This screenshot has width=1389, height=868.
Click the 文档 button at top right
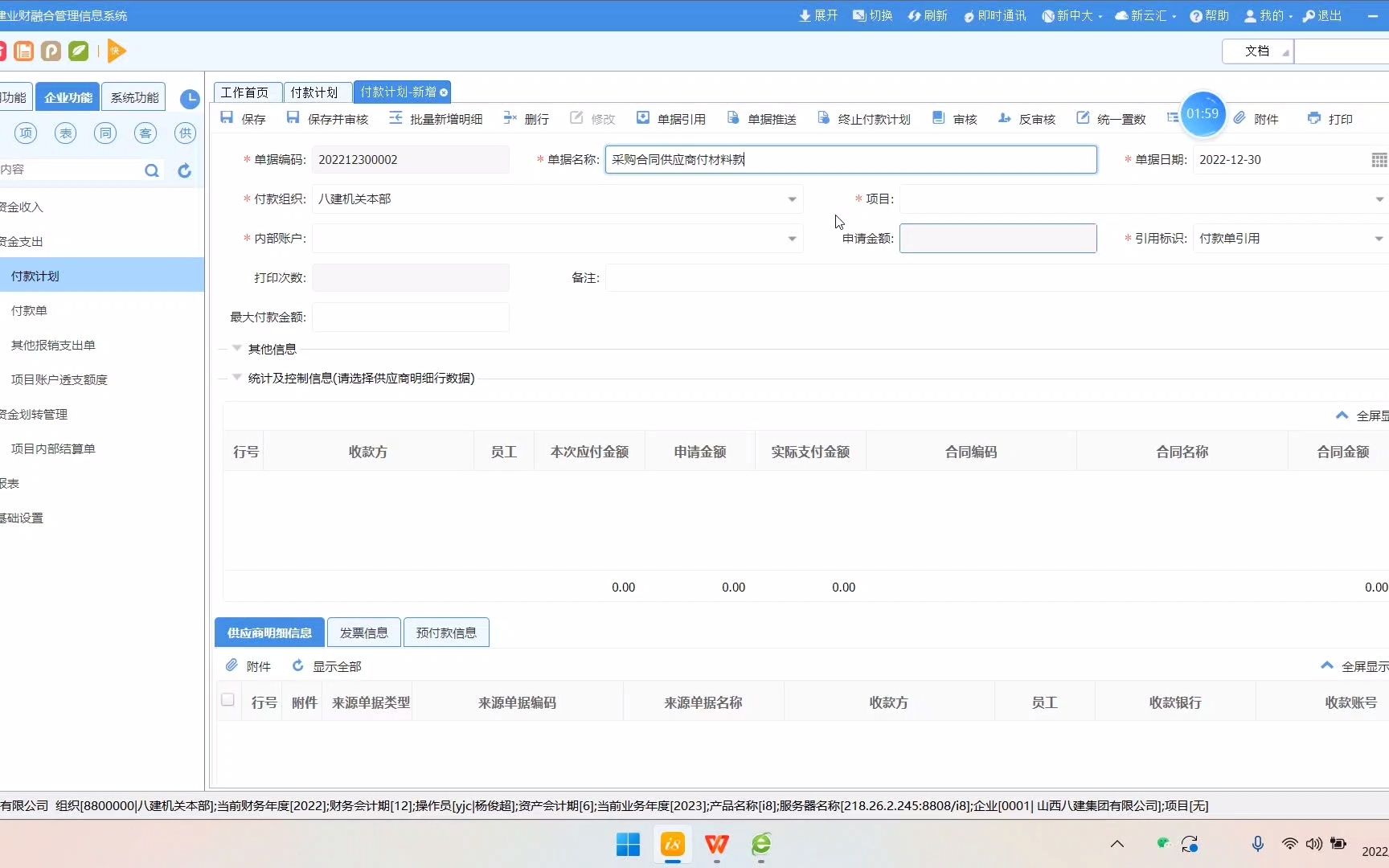[x=1257, y=51]
